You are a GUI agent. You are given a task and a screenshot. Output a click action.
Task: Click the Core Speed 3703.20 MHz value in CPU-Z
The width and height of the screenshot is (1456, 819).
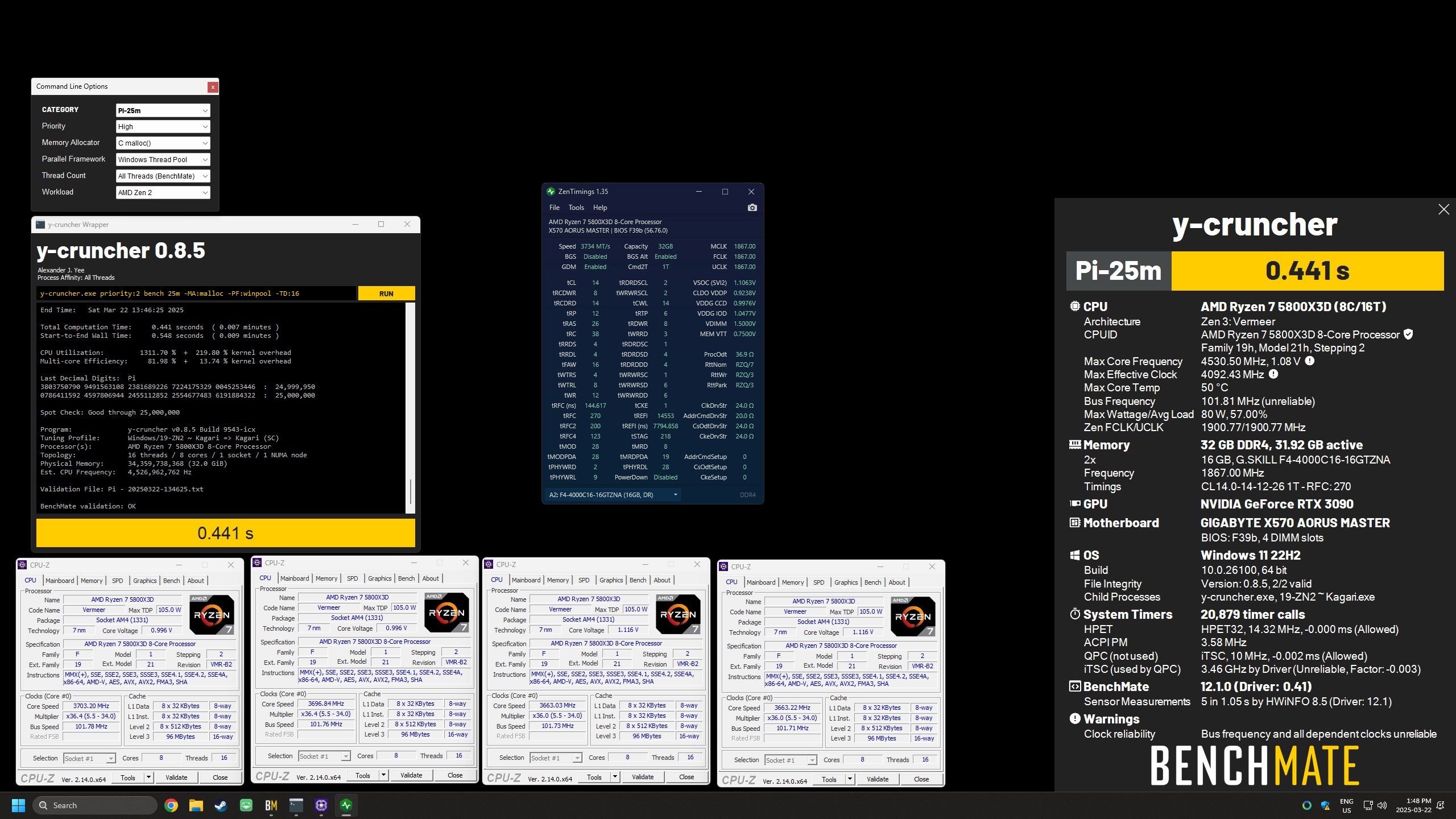coord(91,706)
